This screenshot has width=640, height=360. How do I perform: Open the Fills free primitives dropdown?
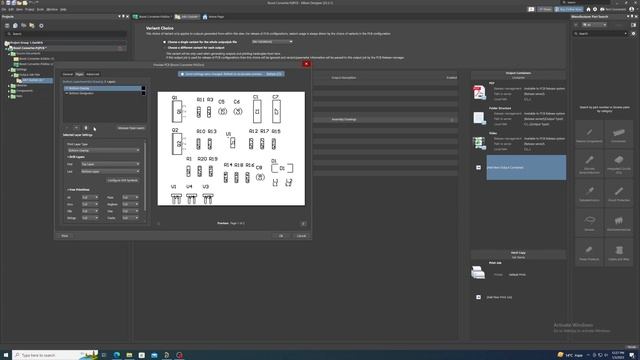(x=90, y=211)
